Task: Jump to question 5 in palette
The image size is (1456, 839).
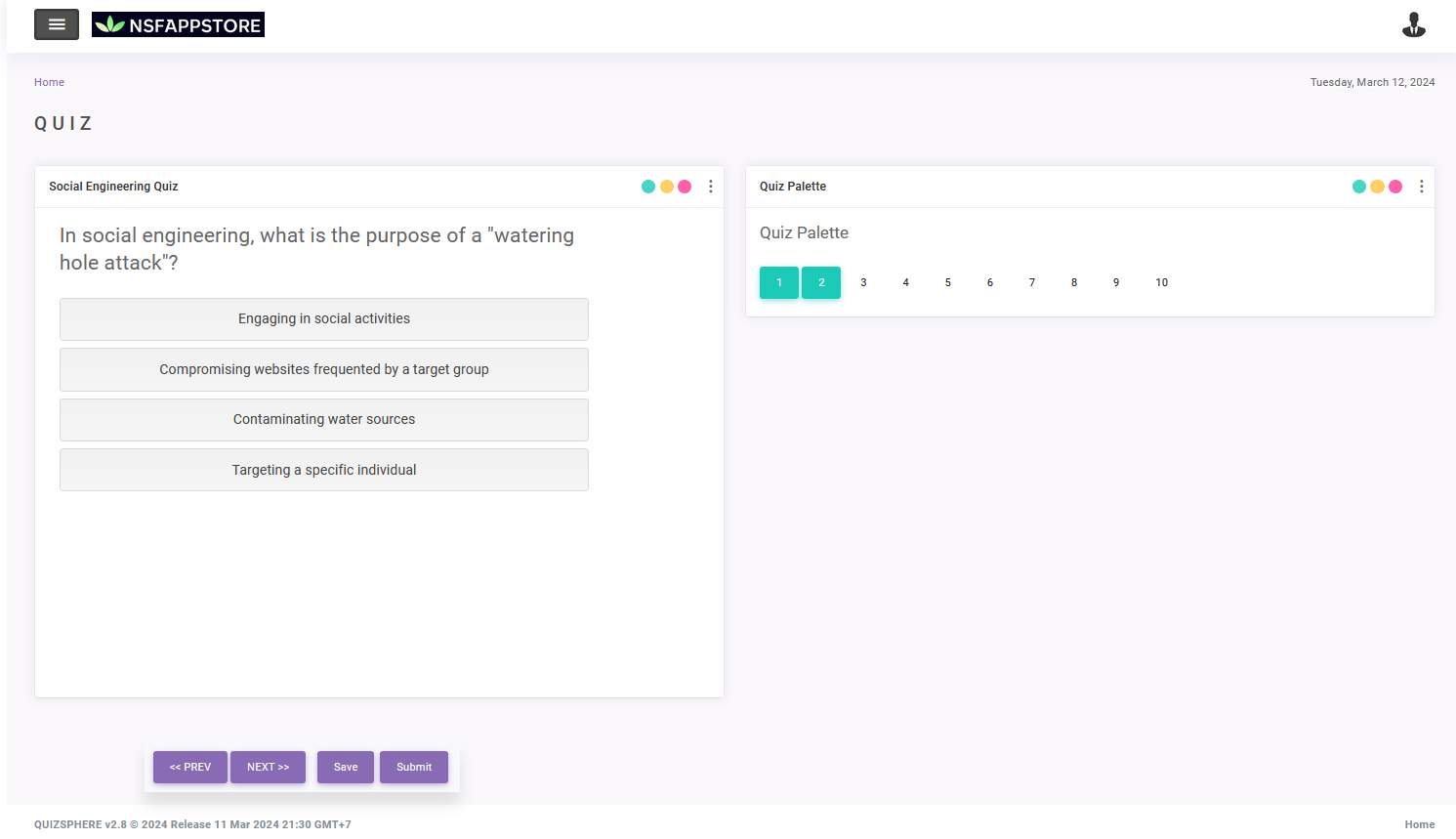Action: (x=947, y=282)
